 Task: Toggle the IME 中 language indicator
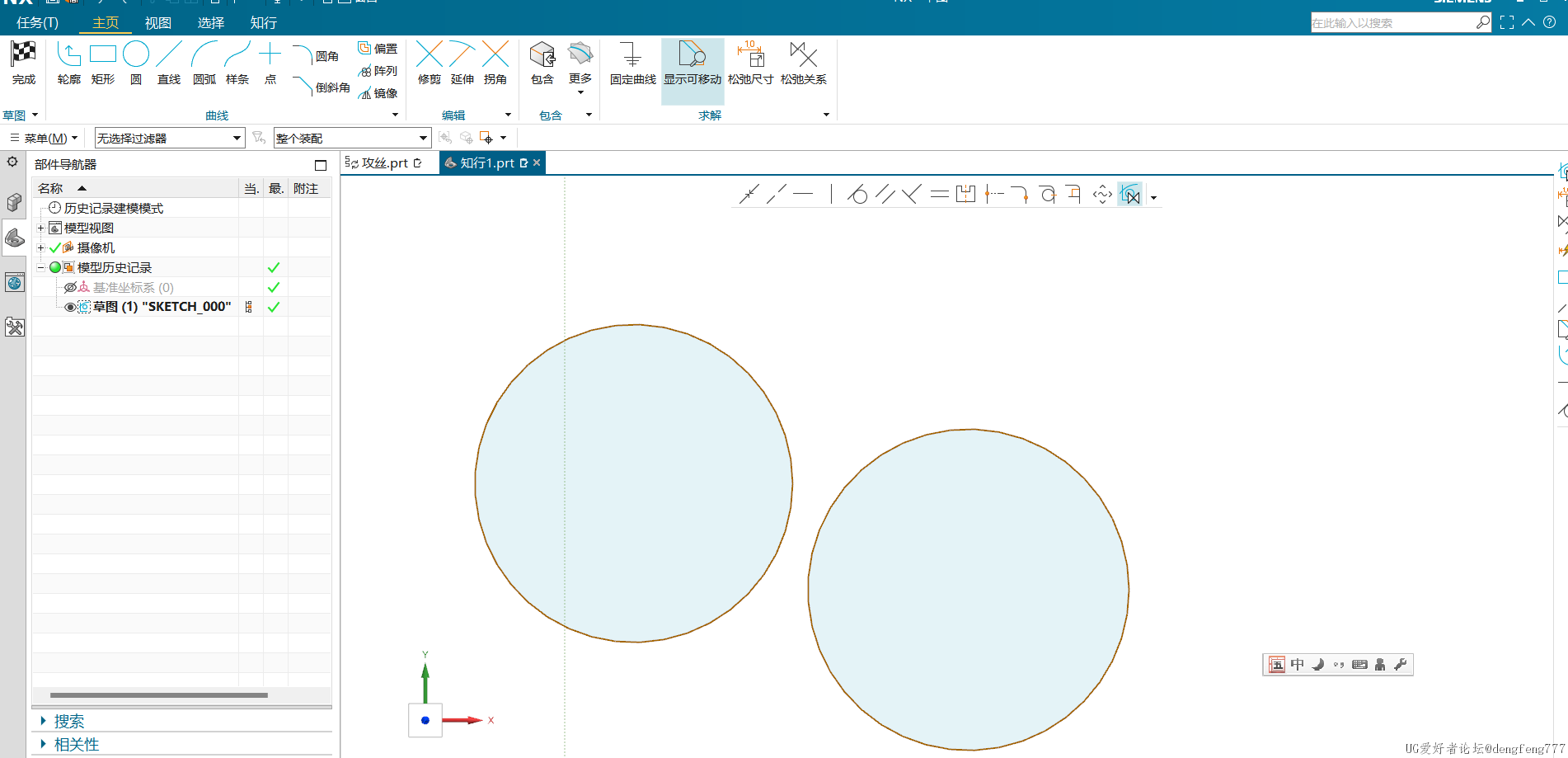(x=1298, y=665)
